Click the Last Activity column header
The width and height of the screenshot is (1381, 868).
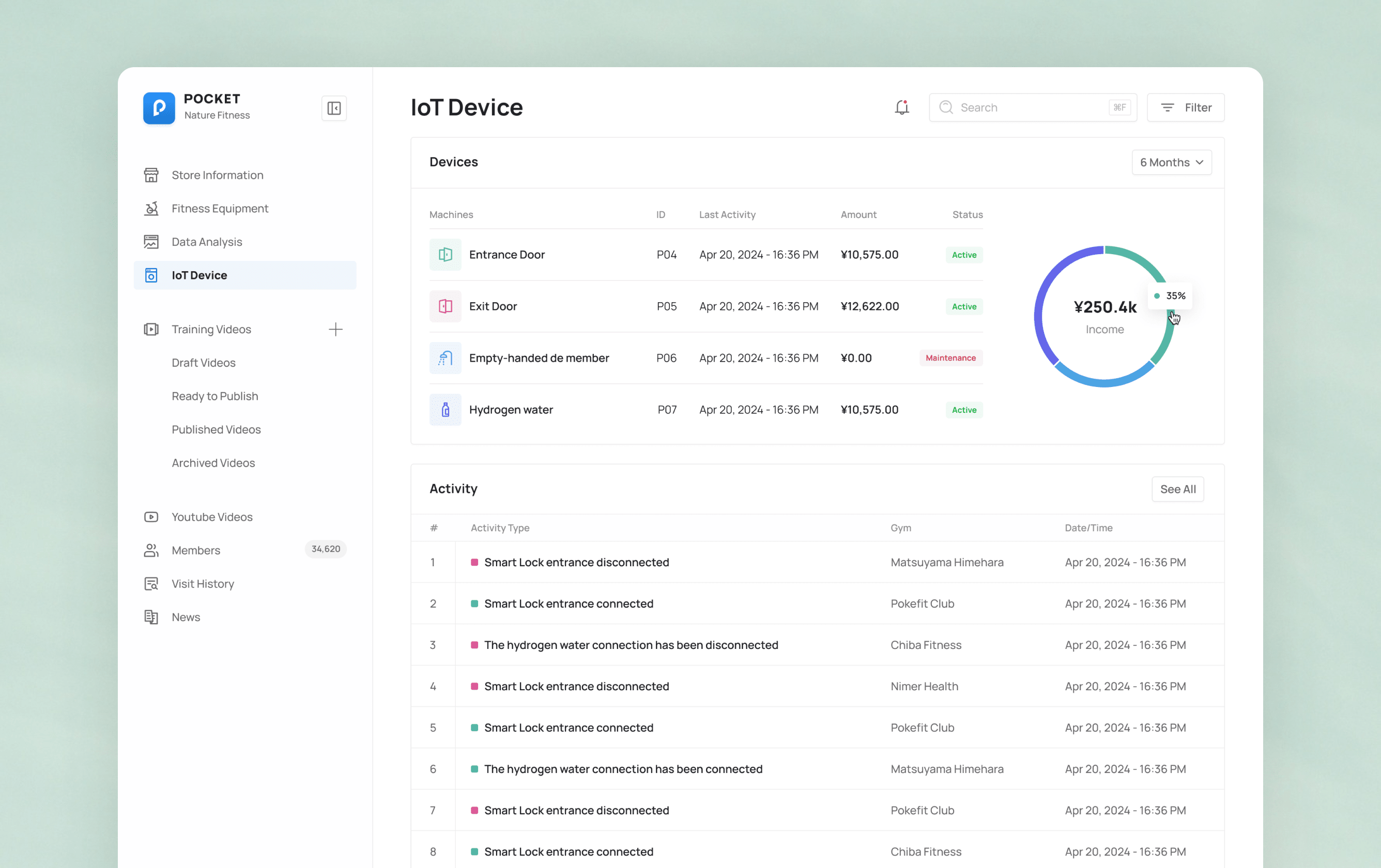727,214
